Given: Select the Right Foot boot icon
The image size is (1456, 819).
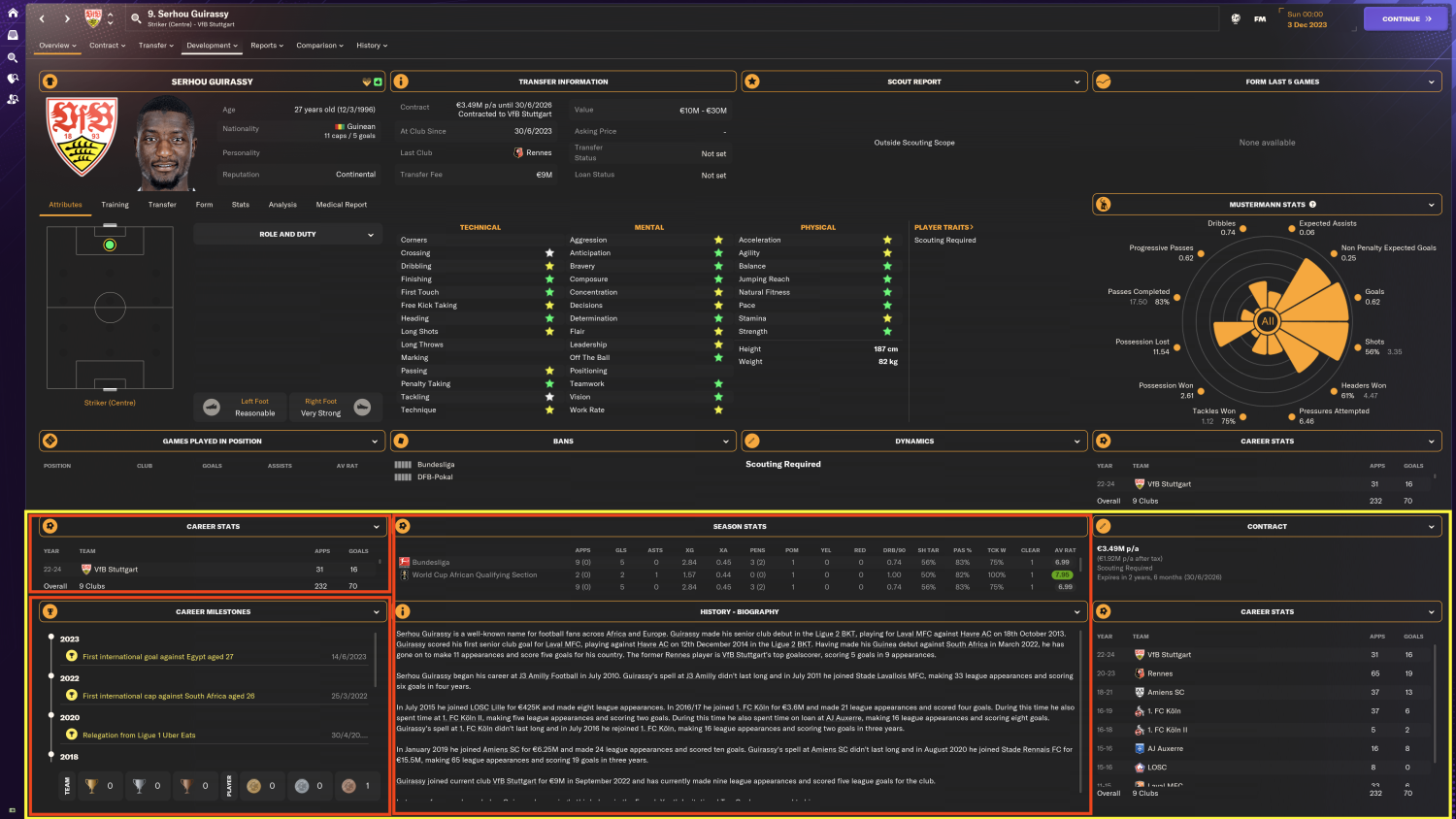Looking at the screenshot, I should point(362,408).
